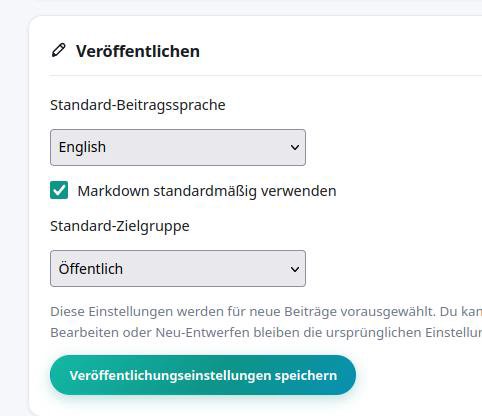
Task: Open the Standard-Zielgruppe audience dropdown
Action: [x=178, y=268]
